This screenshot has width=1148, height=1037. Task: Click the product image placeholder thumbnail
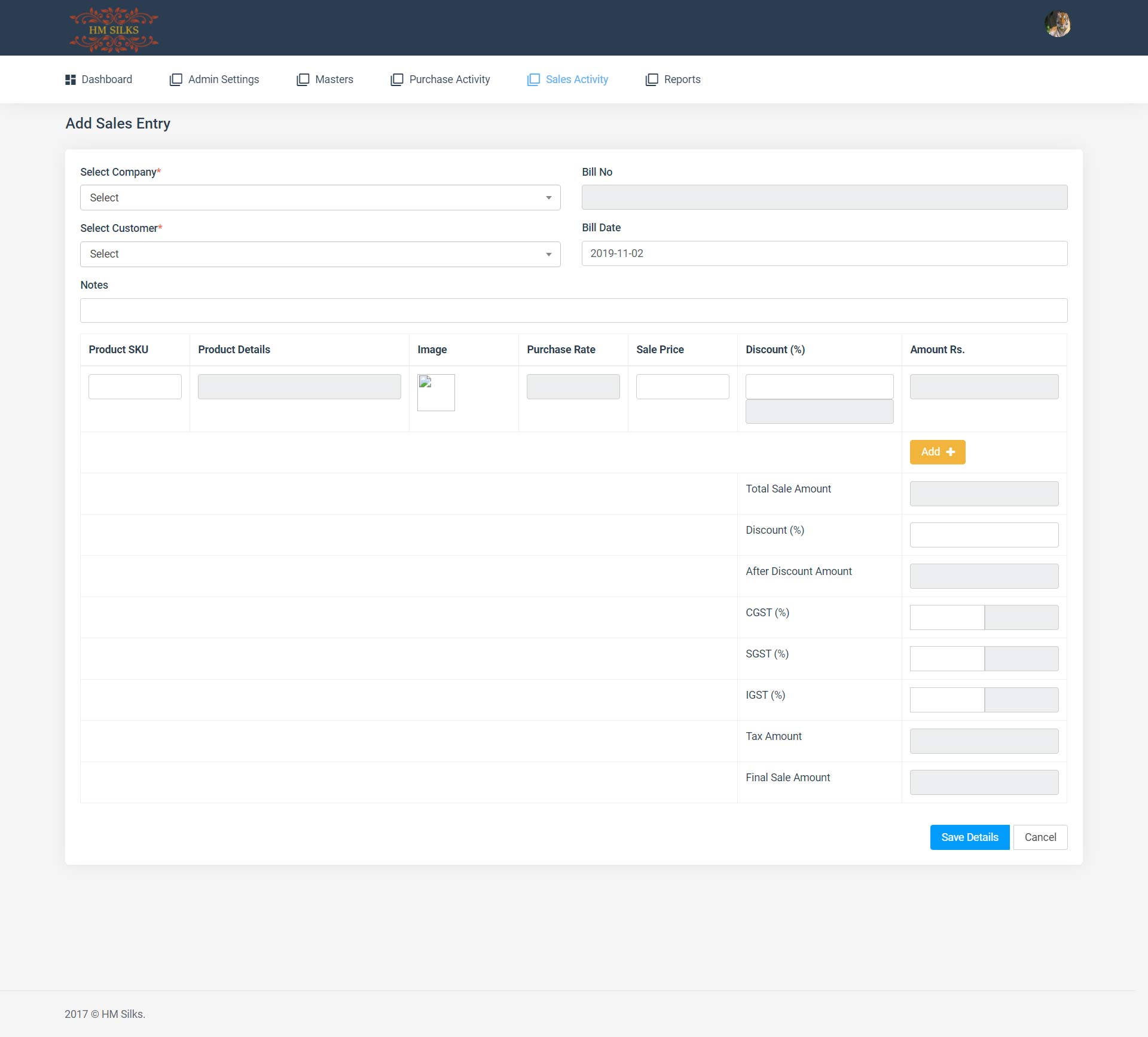click(436, 393)
